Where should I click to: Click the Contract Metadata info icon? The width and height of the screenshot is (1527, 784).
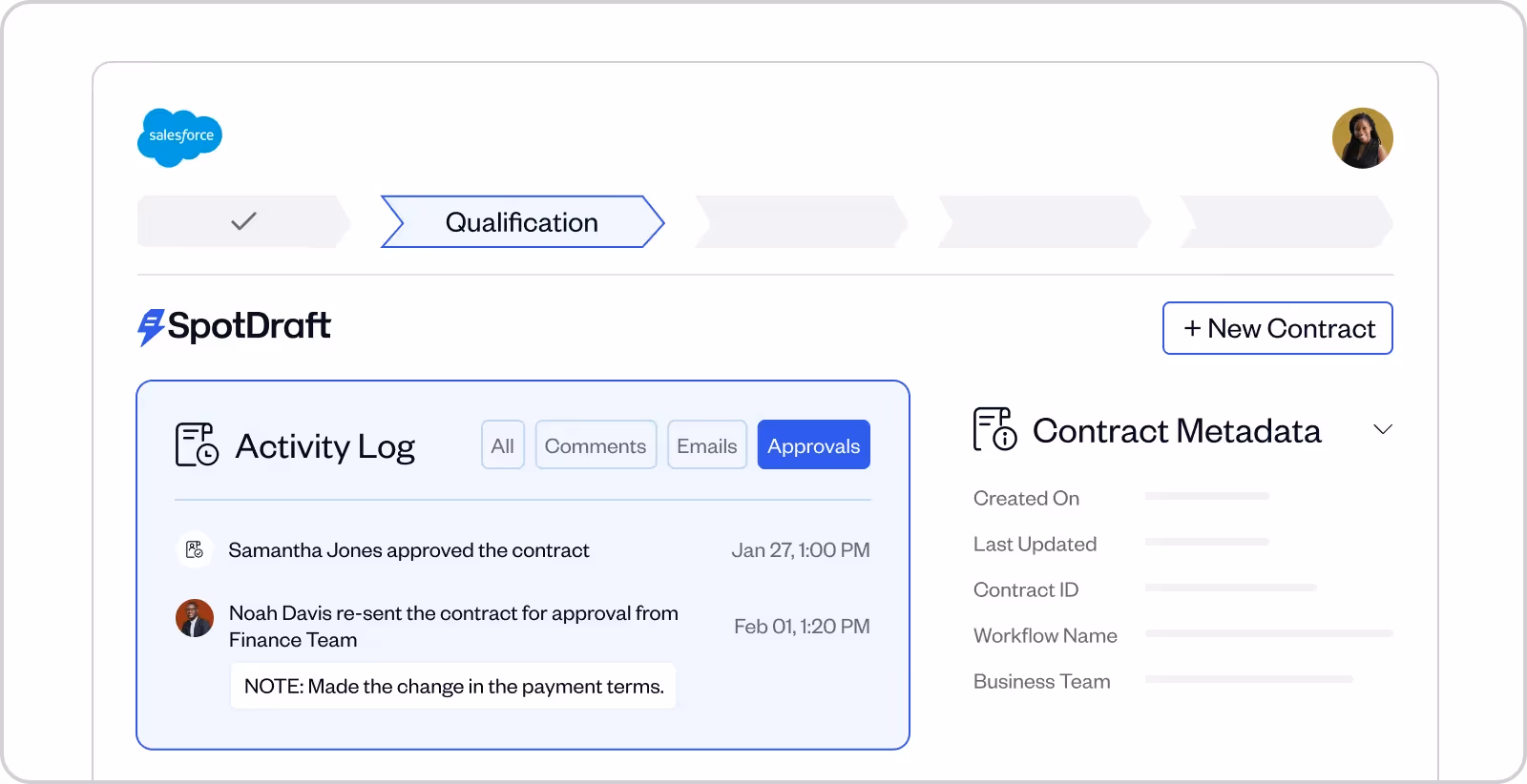click(994, 429)
